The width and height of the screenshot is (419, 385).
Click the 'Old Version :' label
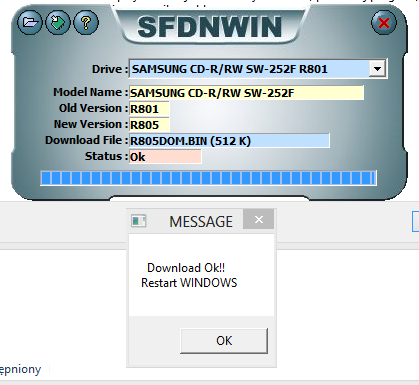[94, 108]
